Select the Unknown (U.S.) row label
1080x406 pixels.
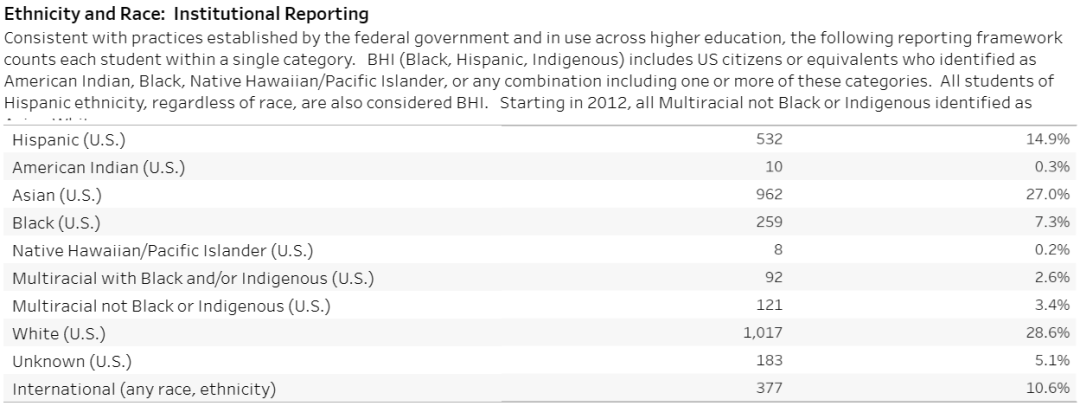[x=72, y=361]
